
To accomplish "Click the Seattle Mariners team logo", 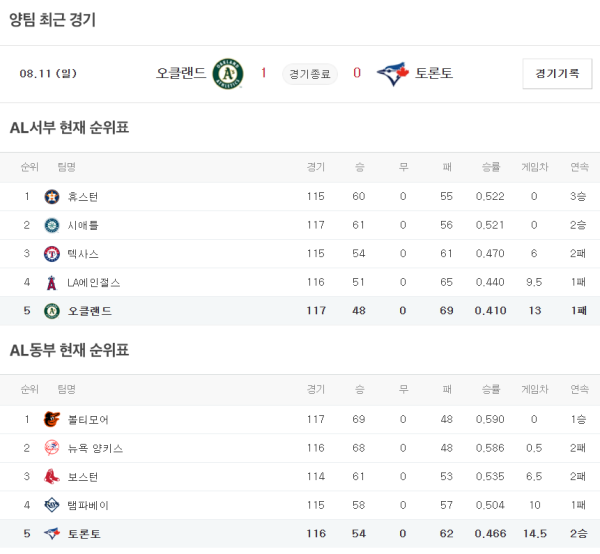I will click(x=52, y=225).
